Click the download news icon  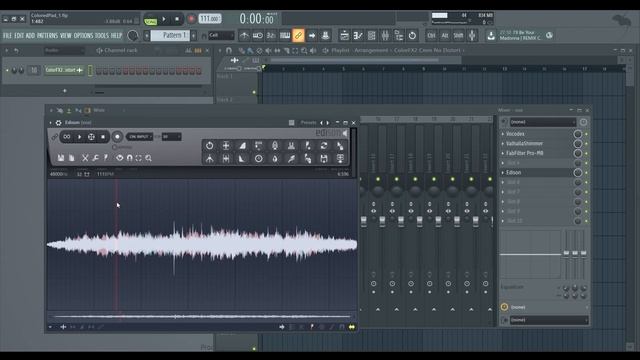491,36
